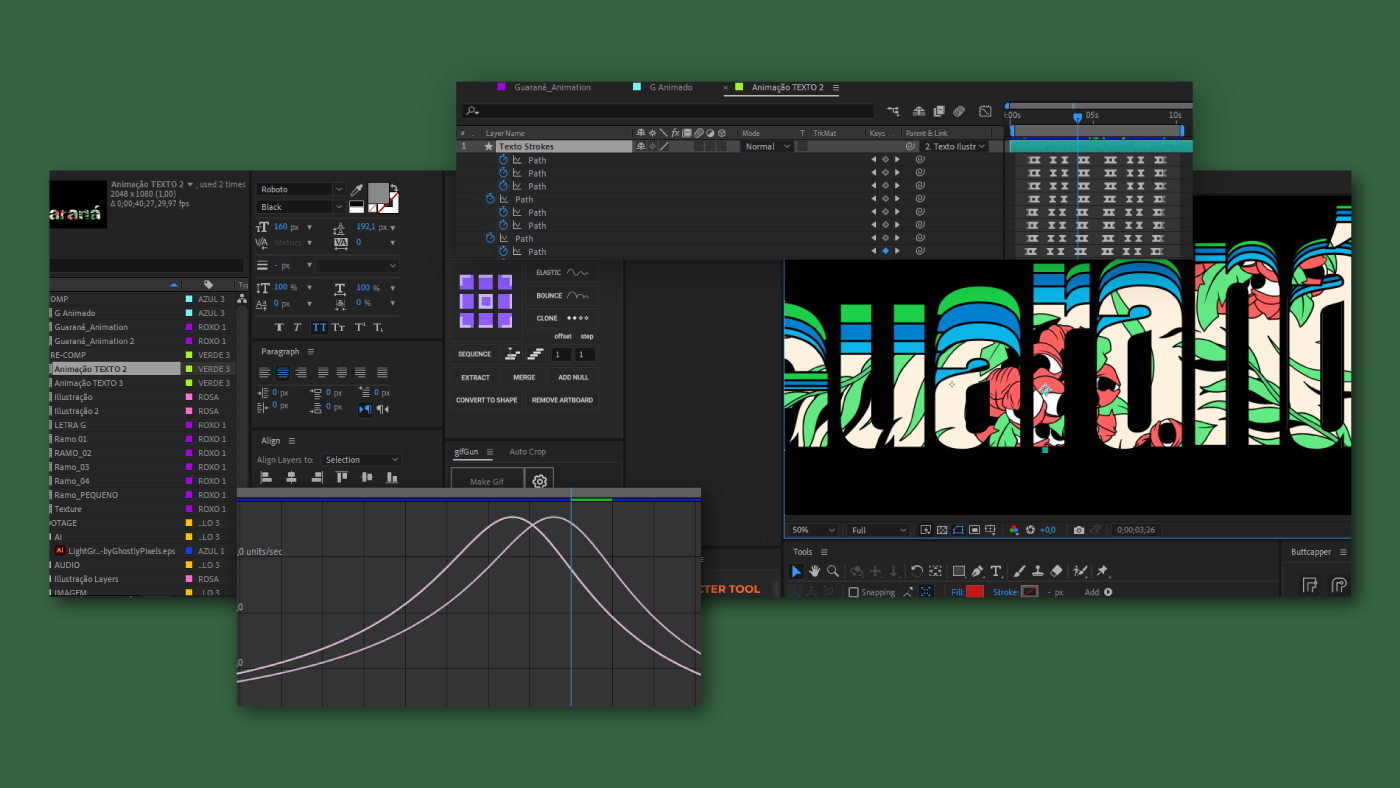The image size is (1400, 788).
Task: Select the Horizontal Type tool
Action: tap(996, 571)
